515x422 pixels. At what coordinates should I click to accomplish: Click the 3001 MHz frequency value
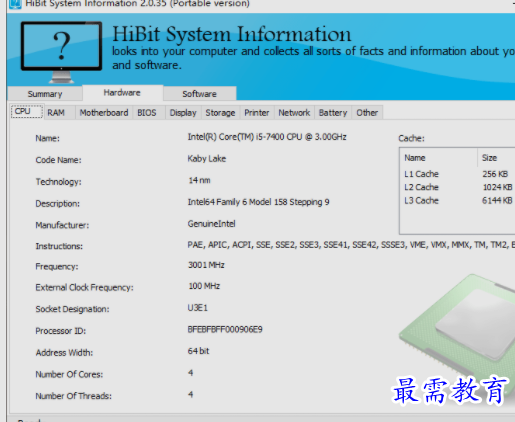[206, 265]
